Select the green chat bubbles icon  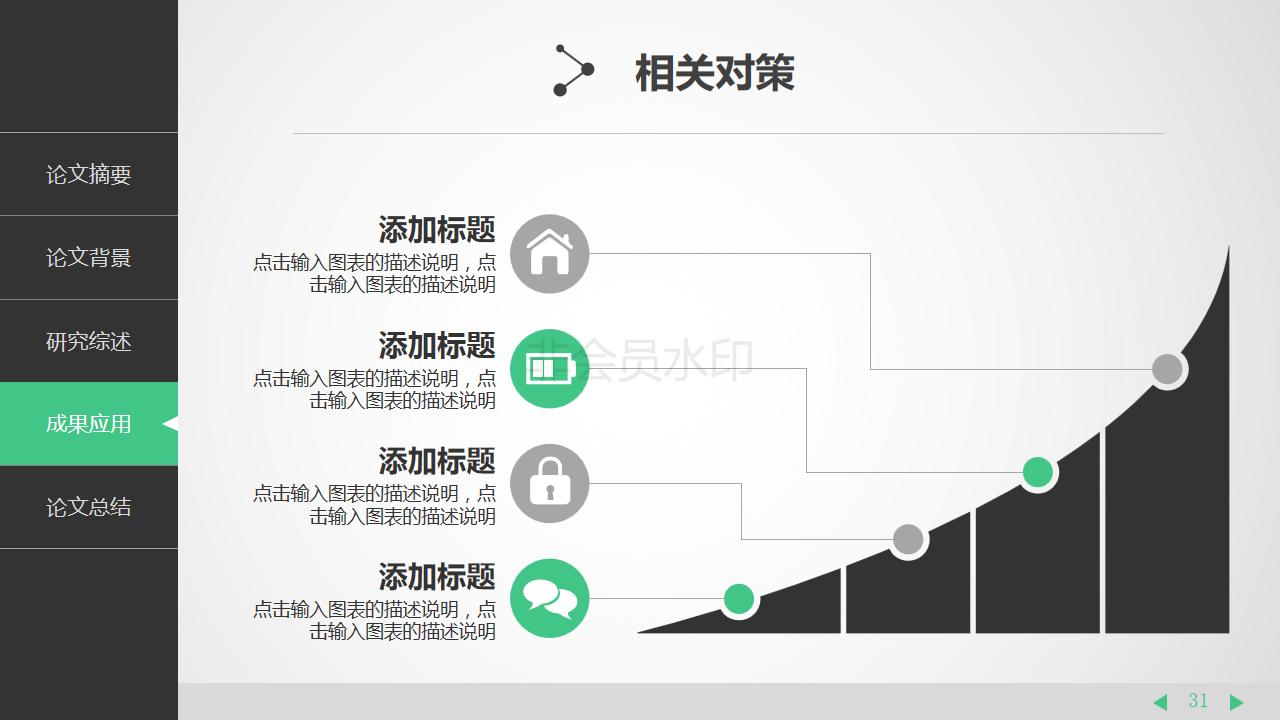tap(549, 599)
